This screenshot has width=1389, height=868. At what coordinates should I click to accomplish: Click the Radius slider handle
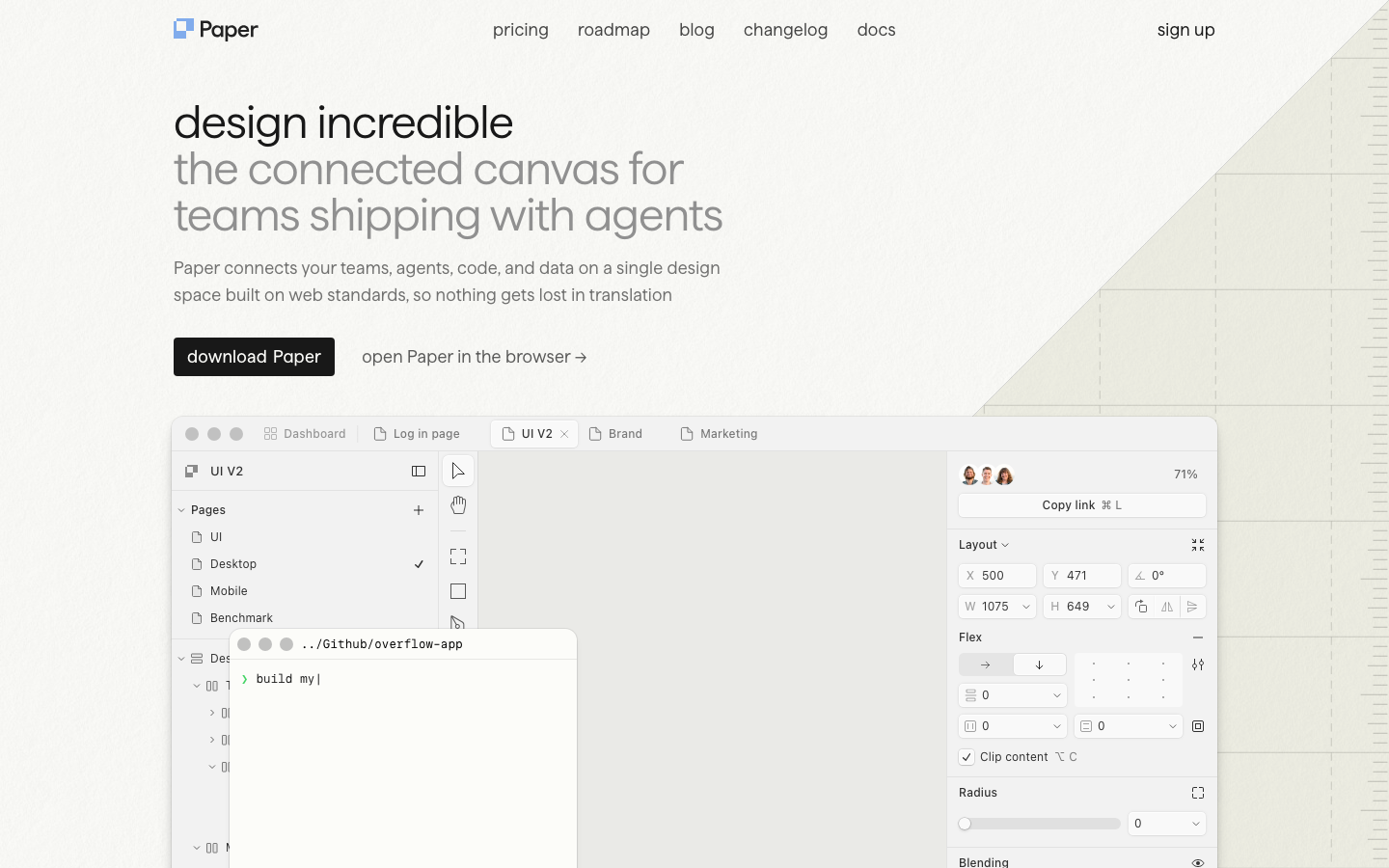(965, 824)
